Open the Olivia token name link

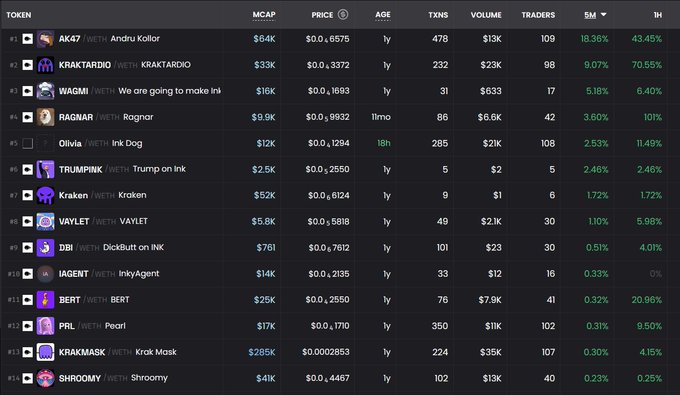click(70, 143)
